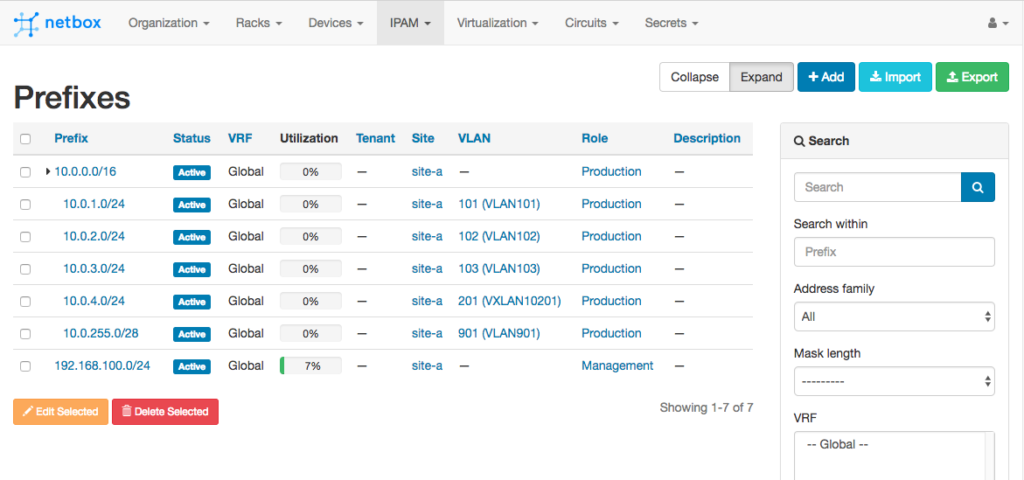1024x480 pixels.
Task: Open VLAN 102 (VLAN102) link
Action: [x=500, y=236]
